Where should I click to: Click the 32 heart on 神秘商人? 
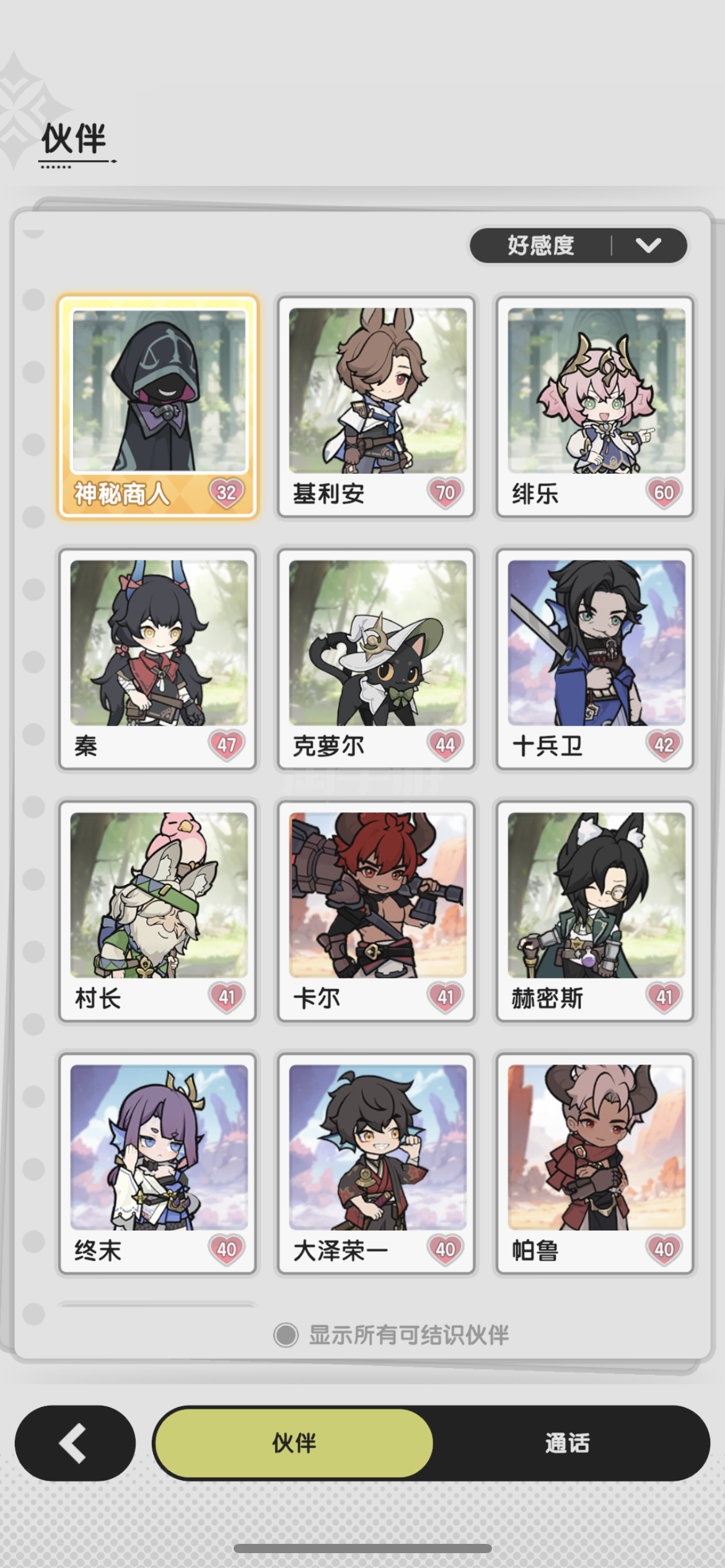coord(226,493)
